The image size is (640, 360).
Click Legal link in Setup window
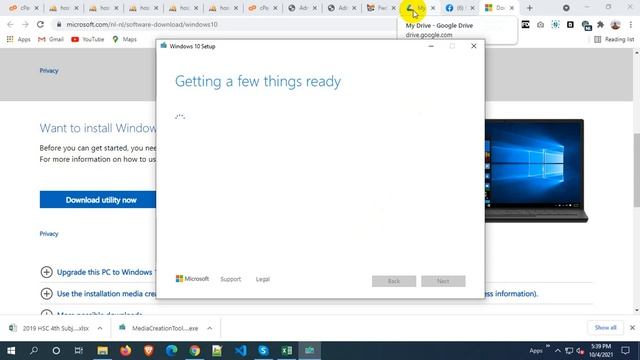click(263, 279)
